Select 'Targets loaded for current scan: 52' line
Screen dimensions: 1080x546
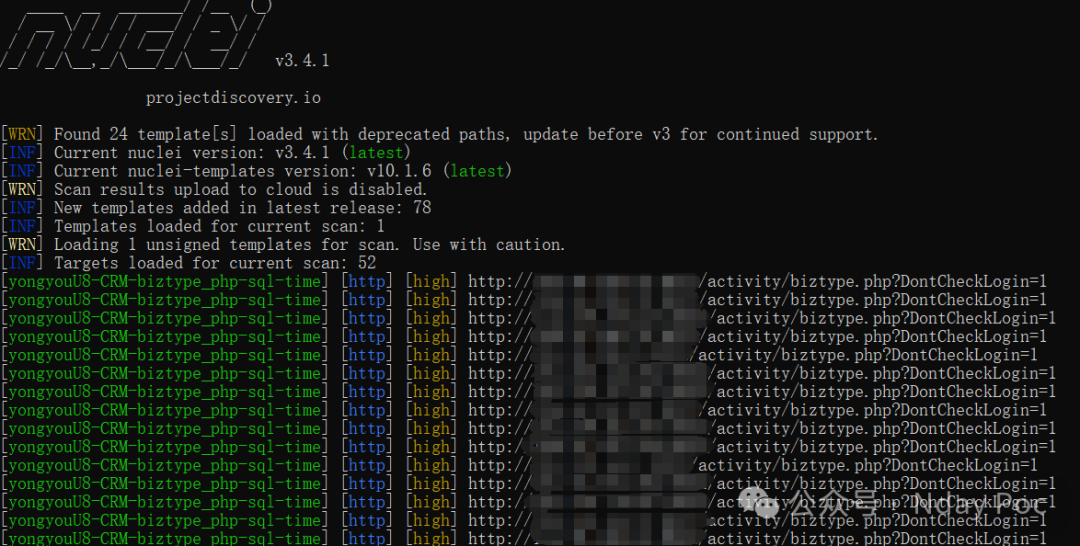[x=188, y=262]
